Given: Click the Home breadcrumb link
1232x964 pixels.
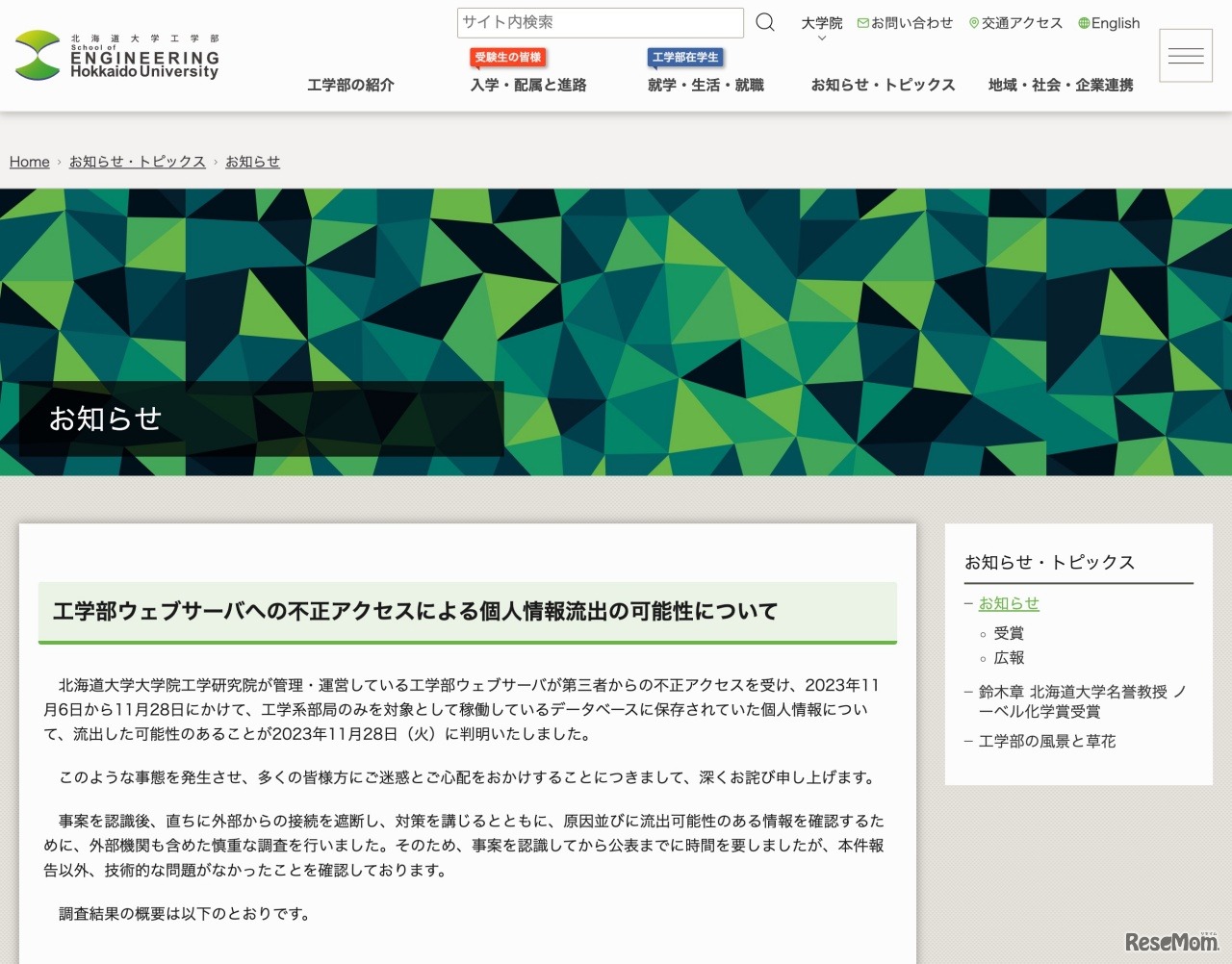Looking at the screenshot, I should coord(29,162).
